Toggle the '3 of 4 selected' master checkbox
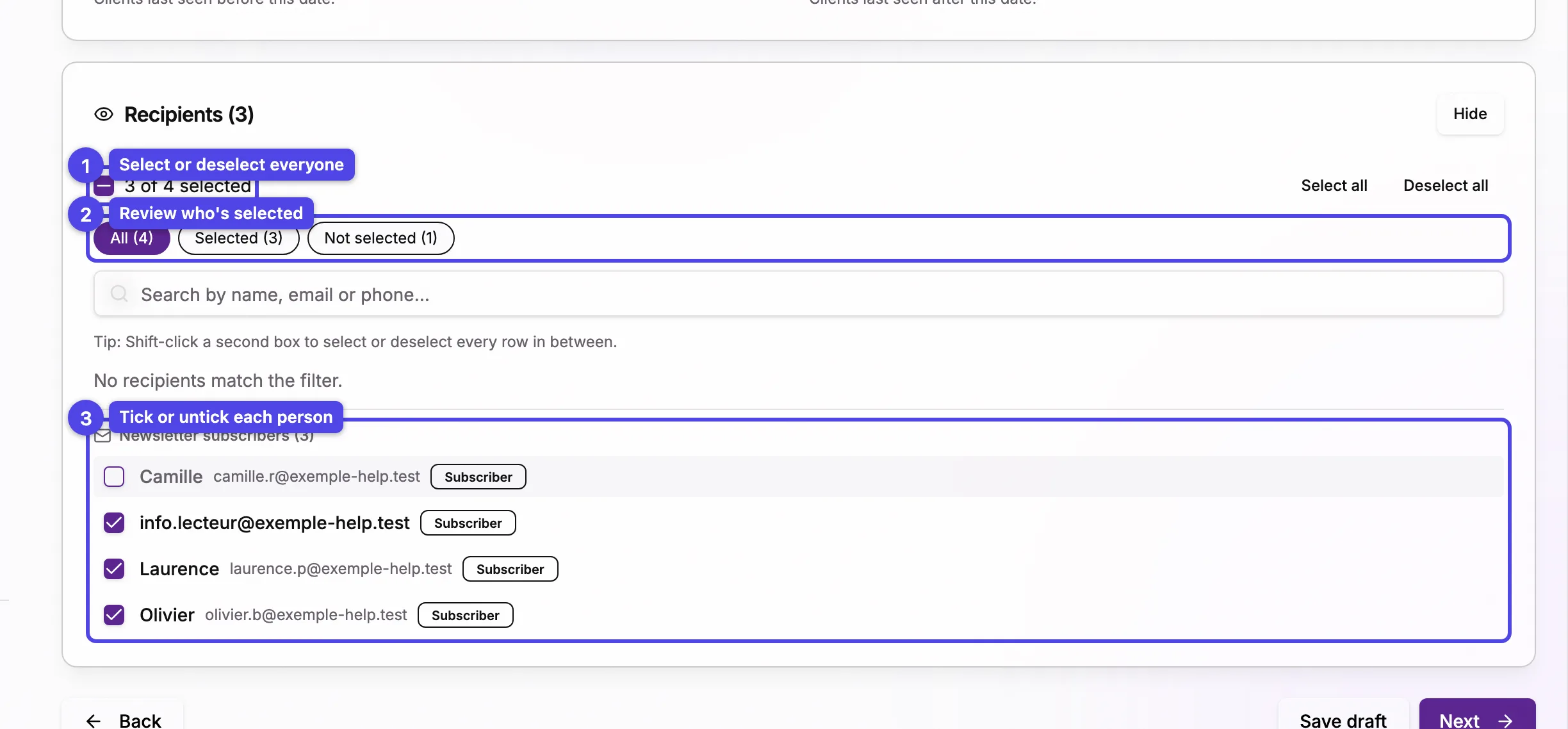1568x729 pixels. click(x=104, y=186)
